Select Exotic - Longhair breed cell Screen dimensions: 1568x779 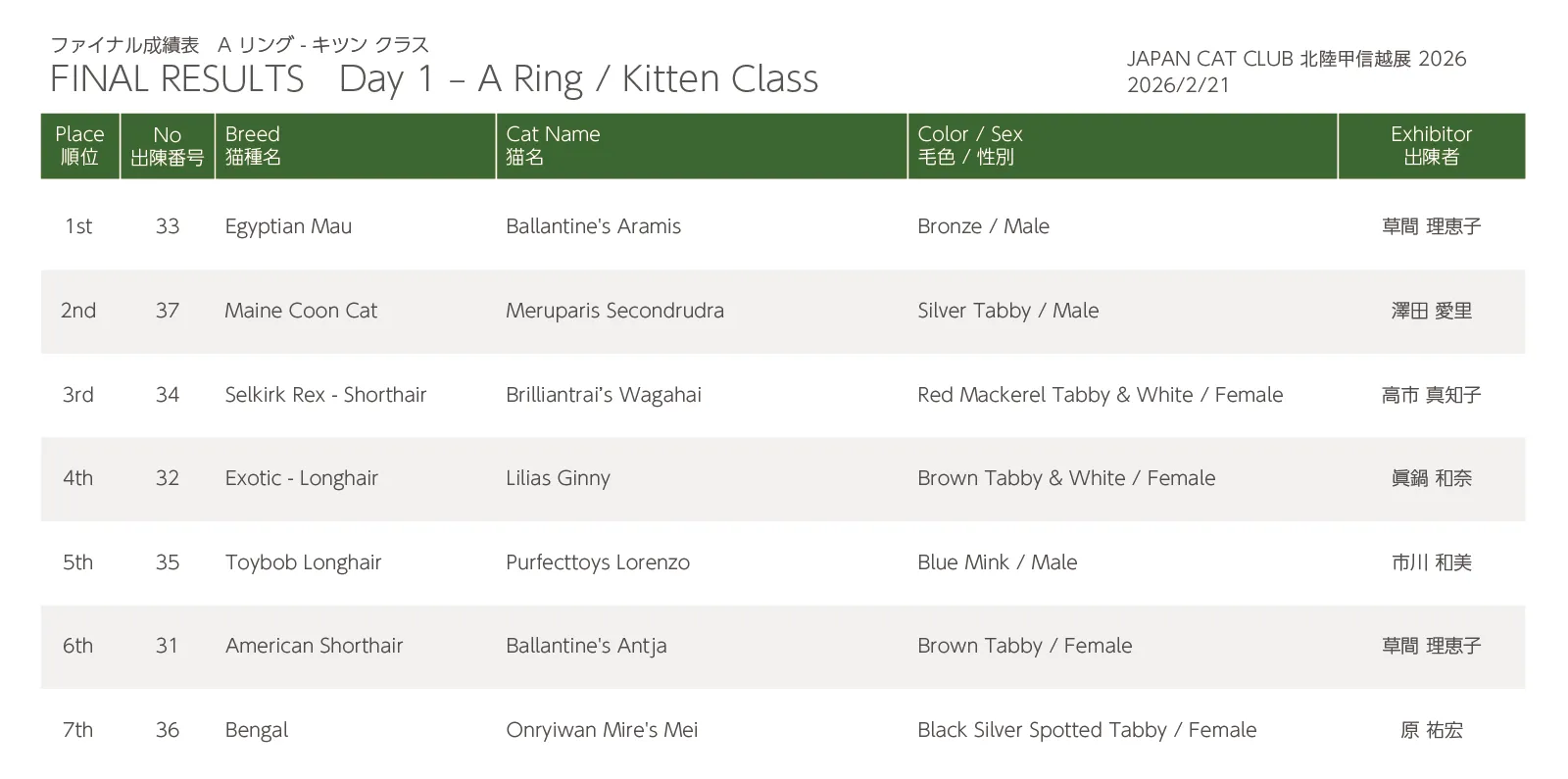pos(301,478)
